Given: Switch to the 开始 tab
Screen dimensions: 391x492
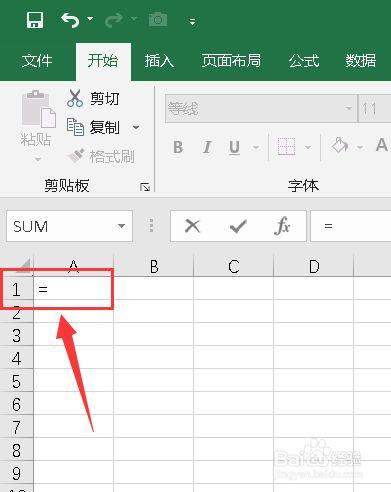Looking at the screenshot, I should pos(103,61).
